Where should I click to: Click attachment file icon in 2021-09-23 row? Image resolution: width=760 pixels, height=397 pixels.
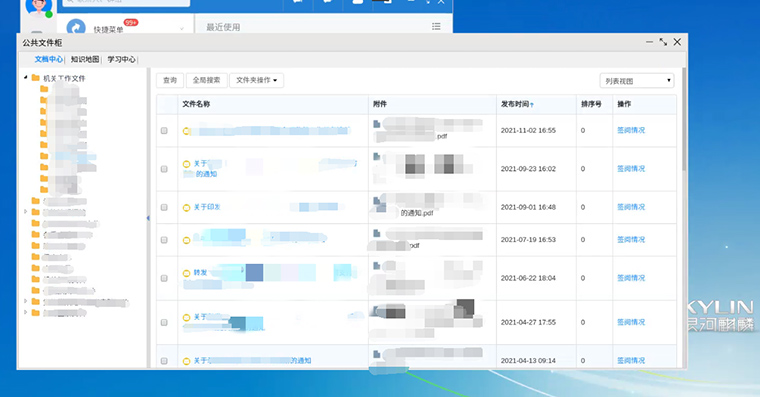coord(376,157)
